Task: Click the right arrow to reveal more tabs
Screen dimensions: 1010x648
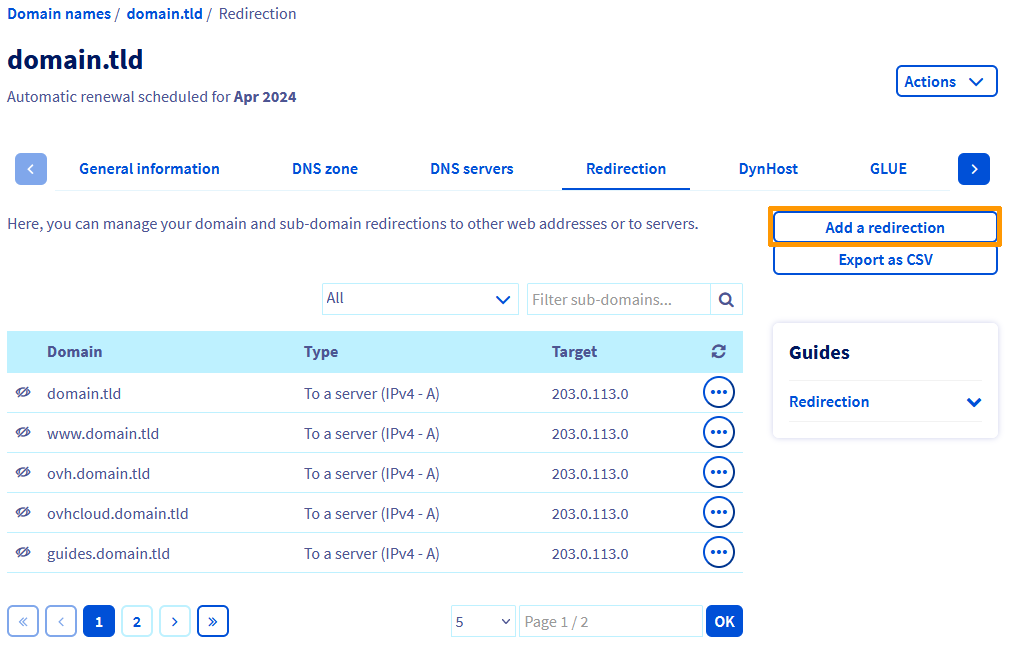Action: 973,168
